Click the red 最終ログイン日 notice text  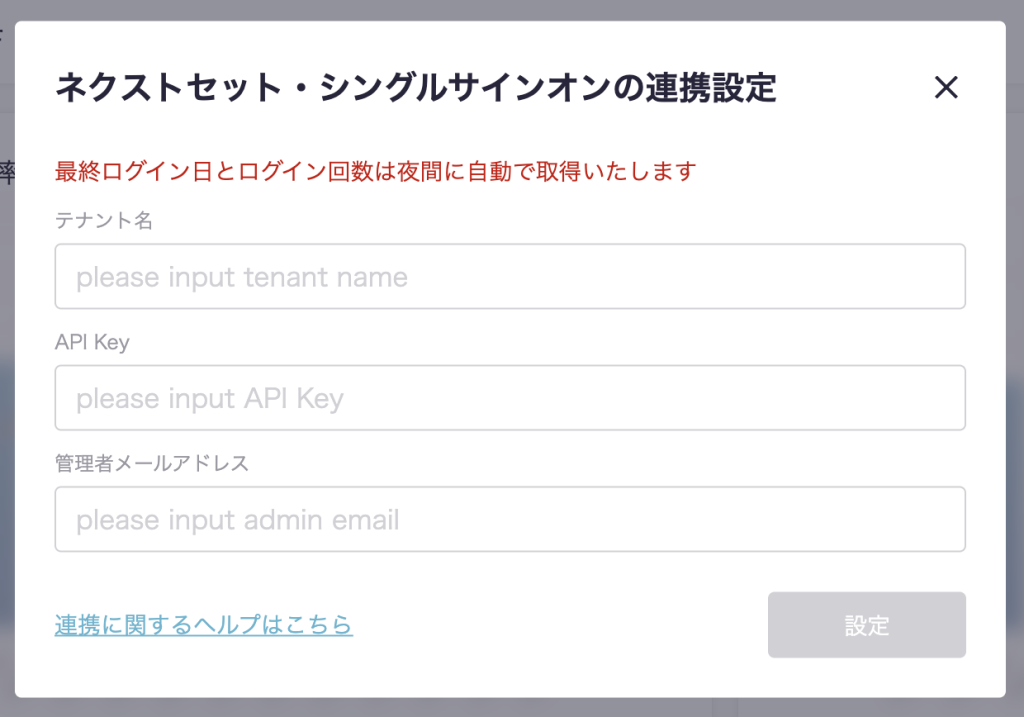pos(375,171)
